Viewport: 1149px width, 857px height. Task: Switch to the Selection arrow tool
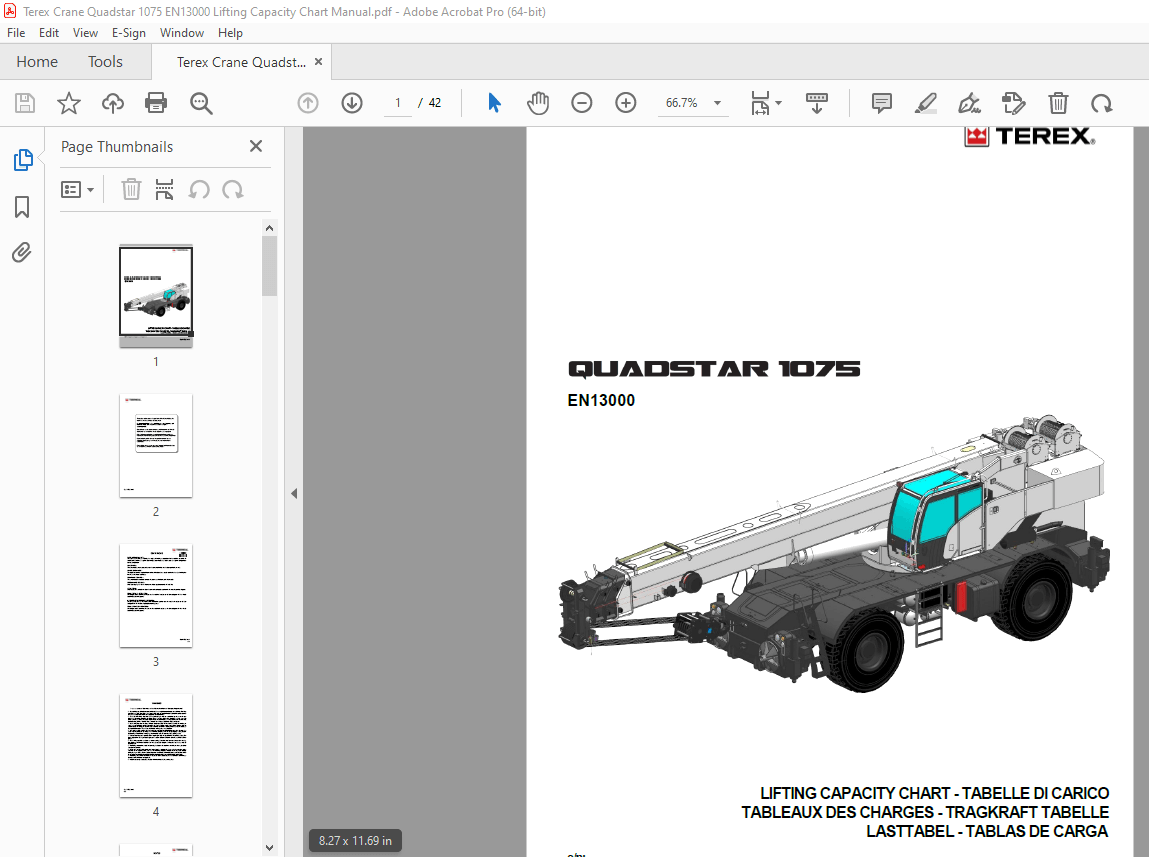pos(493,102)
